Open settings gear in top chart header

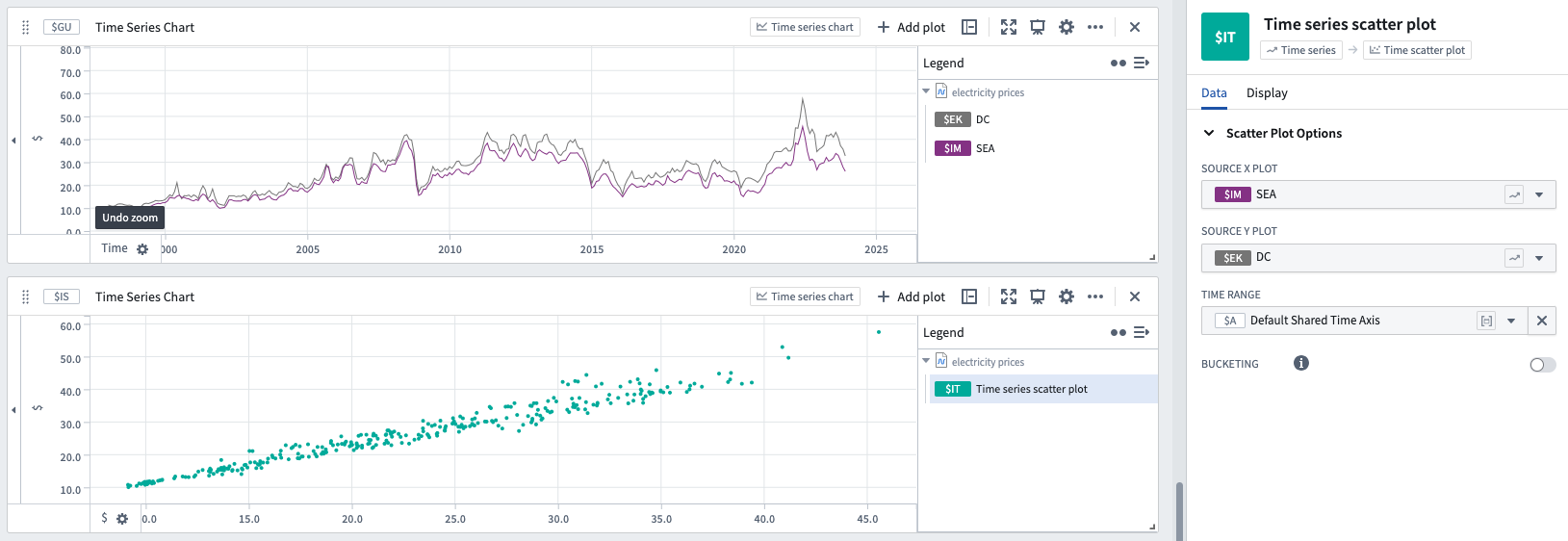pos(1067,27)
